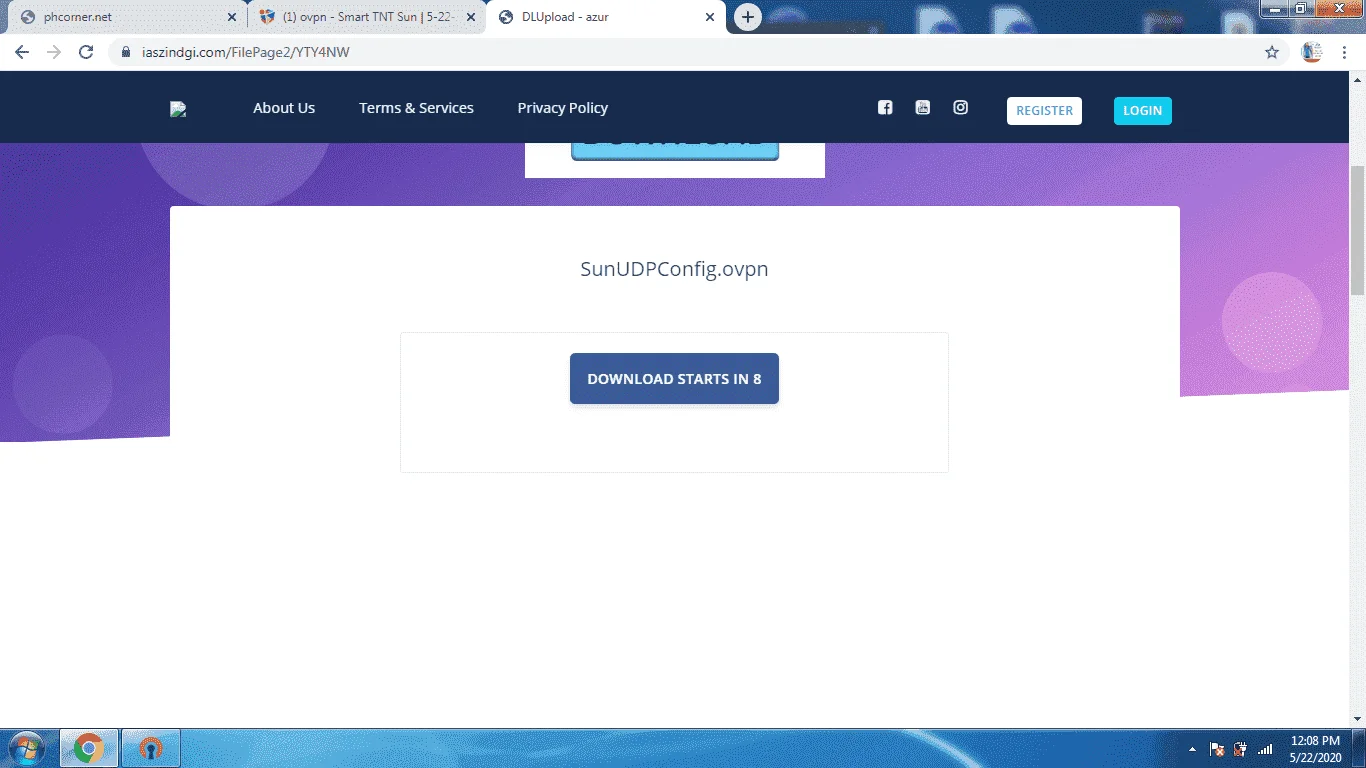The height and width of the screenshot is (768, 1366).
Task: Bookmark this page with the star icon
Action: click(x=1272, y=52)
